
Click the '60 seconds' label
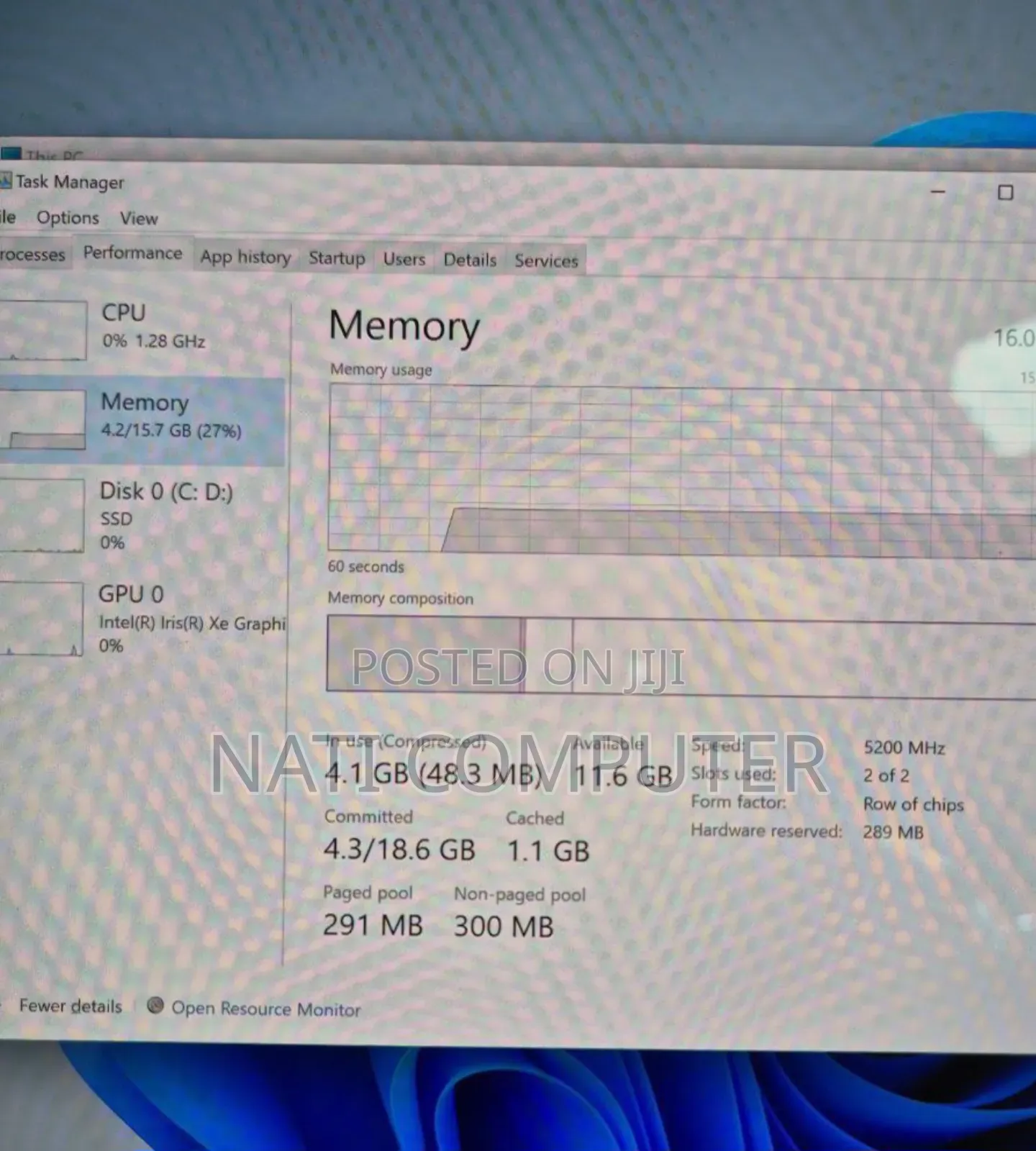(x=365, y=566)
